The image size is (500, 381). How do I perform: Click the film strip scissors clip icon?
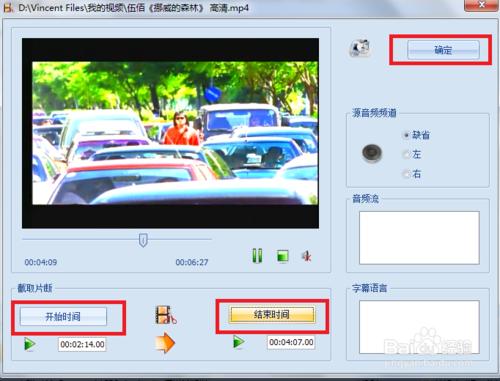(166, 315)
